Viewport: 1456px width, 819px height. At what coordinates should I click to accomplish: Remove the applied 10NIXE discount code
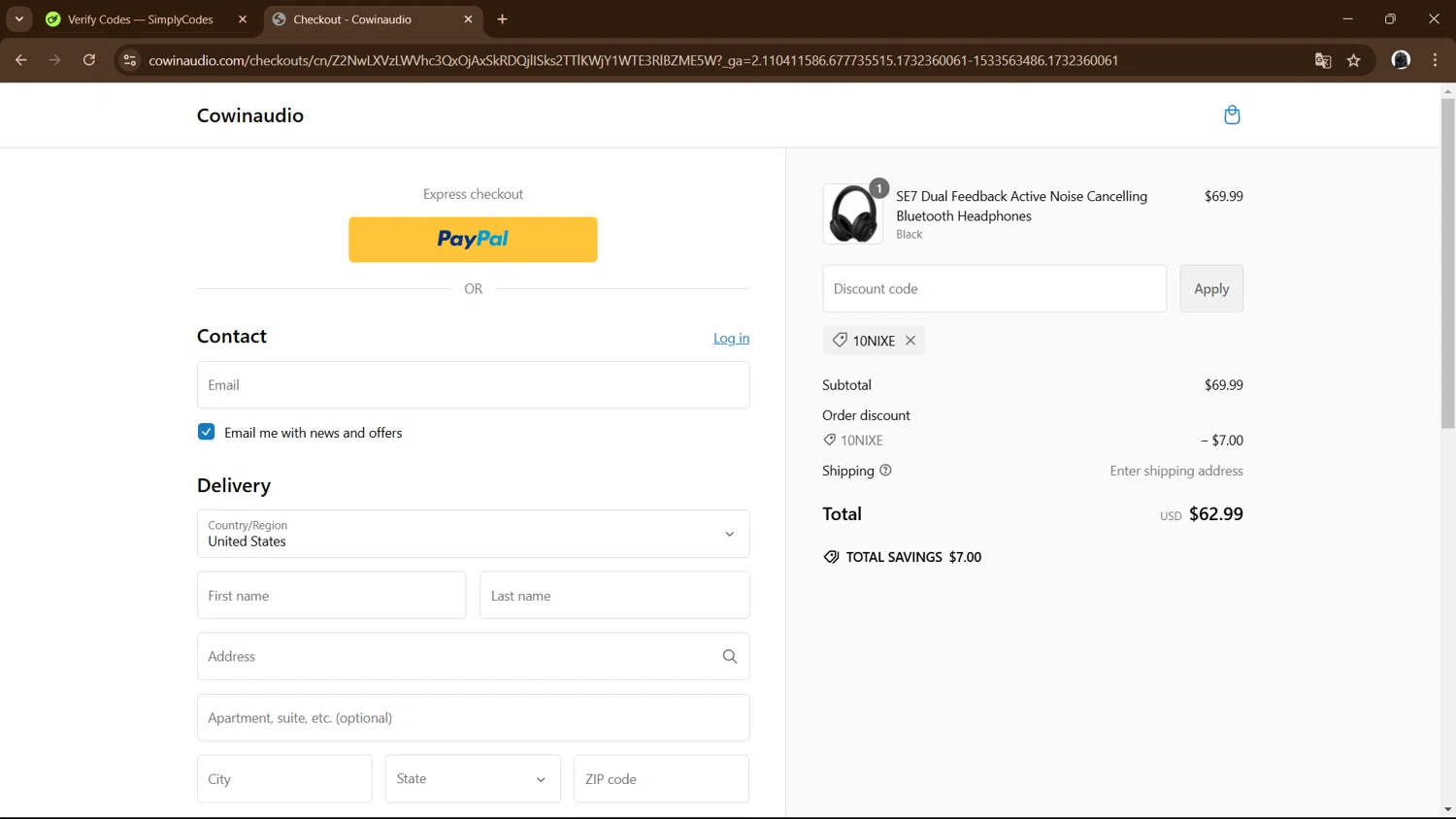[910, 341]
